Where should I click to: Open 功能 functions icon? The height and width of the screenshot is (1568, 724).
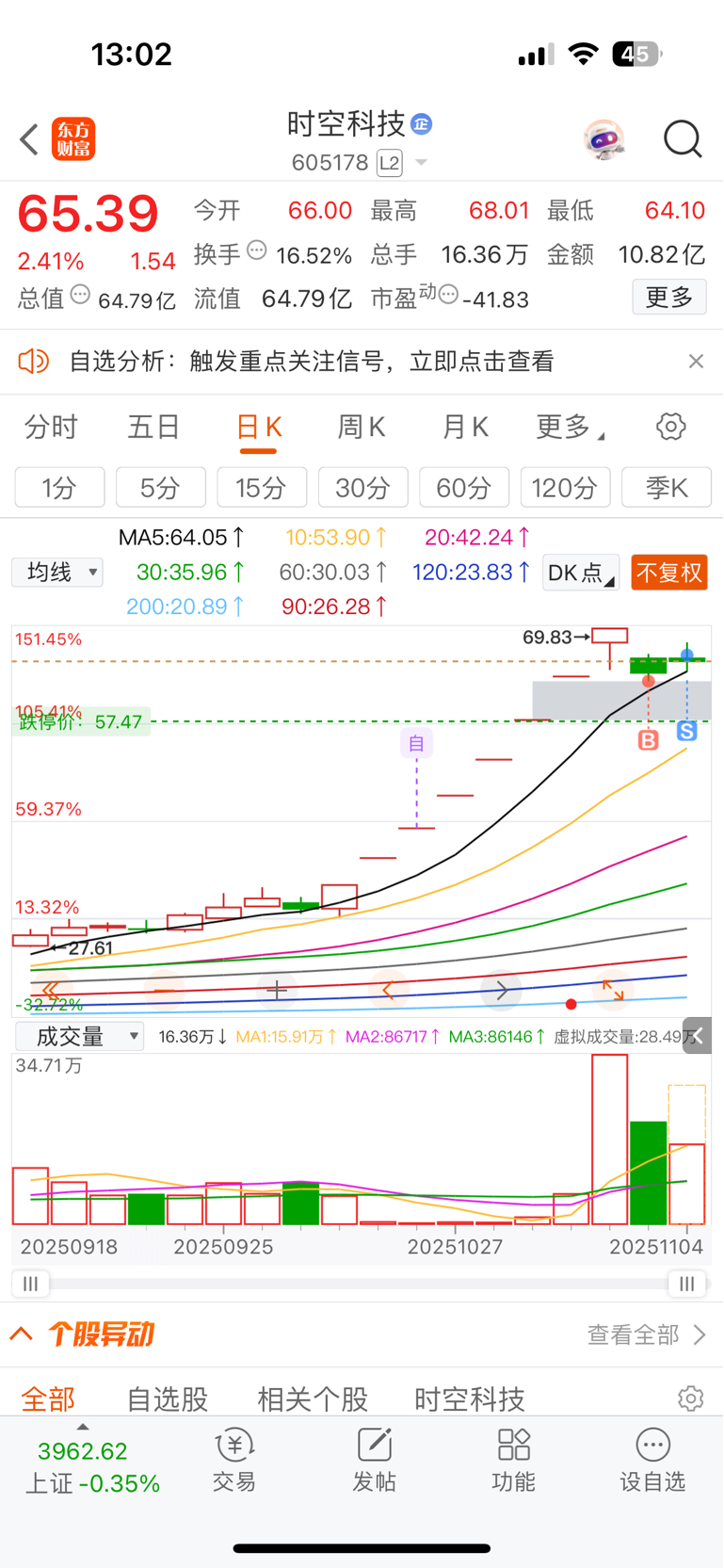[513, 1459]
